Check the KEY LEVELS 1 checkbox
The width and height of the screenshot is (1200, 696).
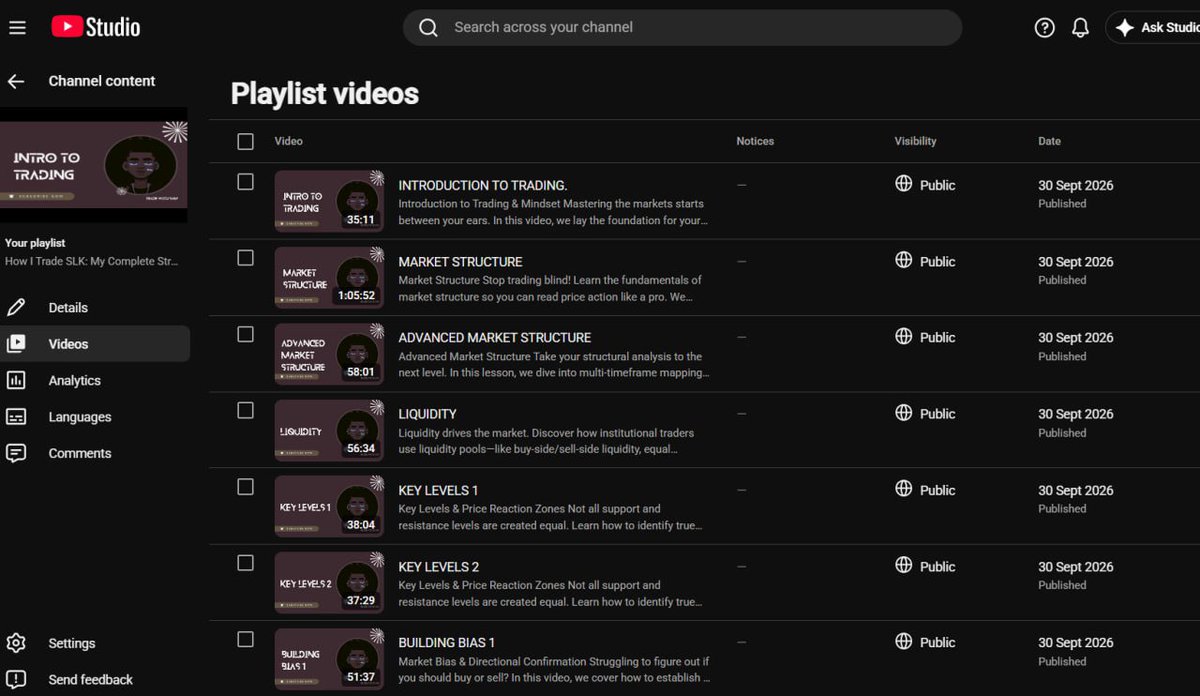[x=245, y=487]
